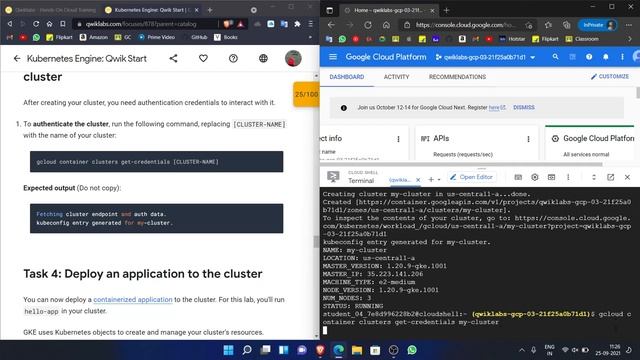Viewport: 640px width, 360px height.
Task: Click the 25/100 lab score badge
Action: 306,94
